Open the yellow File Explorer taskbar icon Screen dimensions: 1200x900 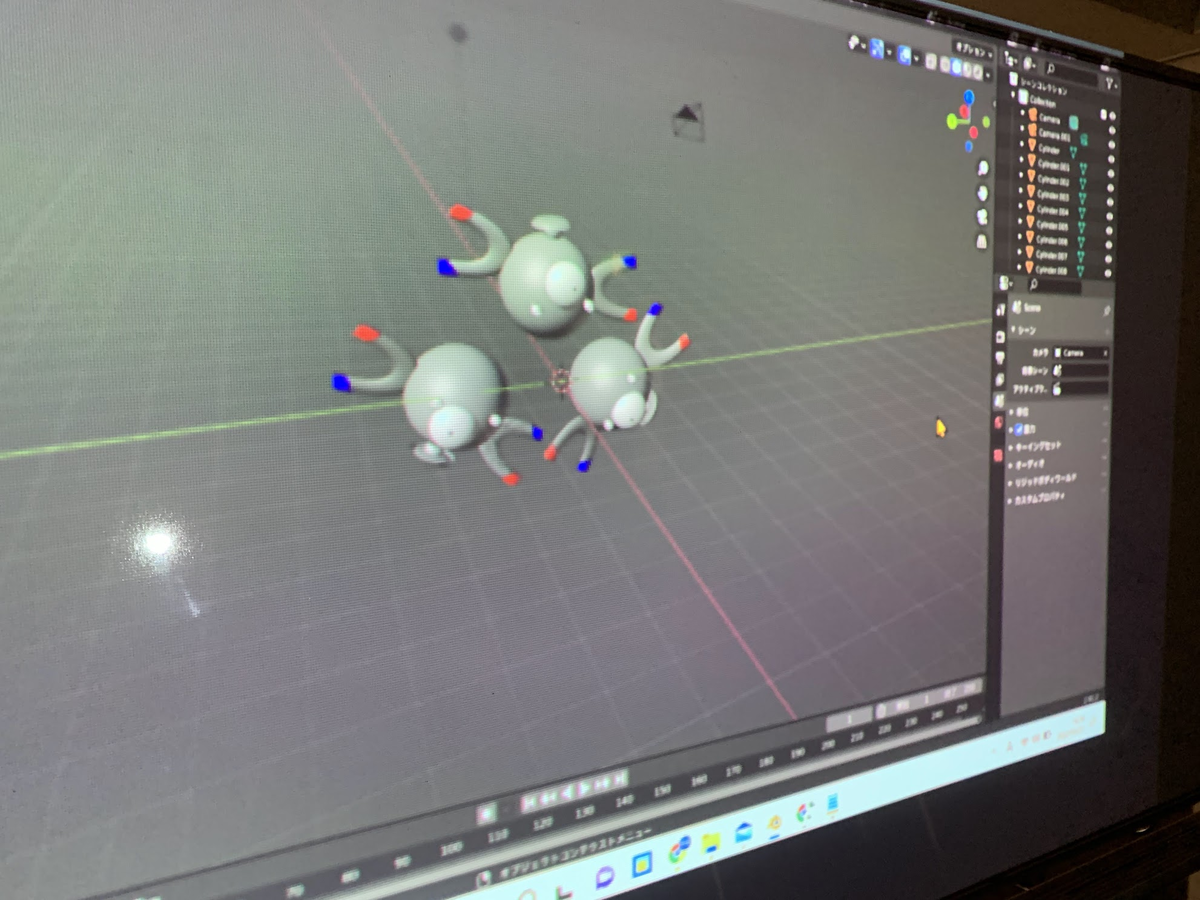coord(712,843)
